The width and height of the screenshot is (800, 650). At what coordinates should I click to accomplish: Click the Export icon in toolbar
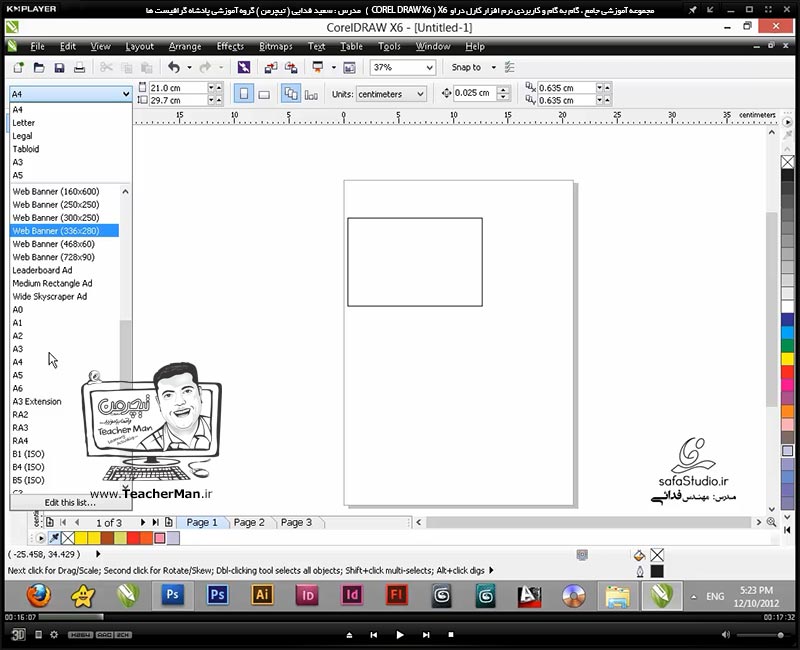(x=291, y=67)
